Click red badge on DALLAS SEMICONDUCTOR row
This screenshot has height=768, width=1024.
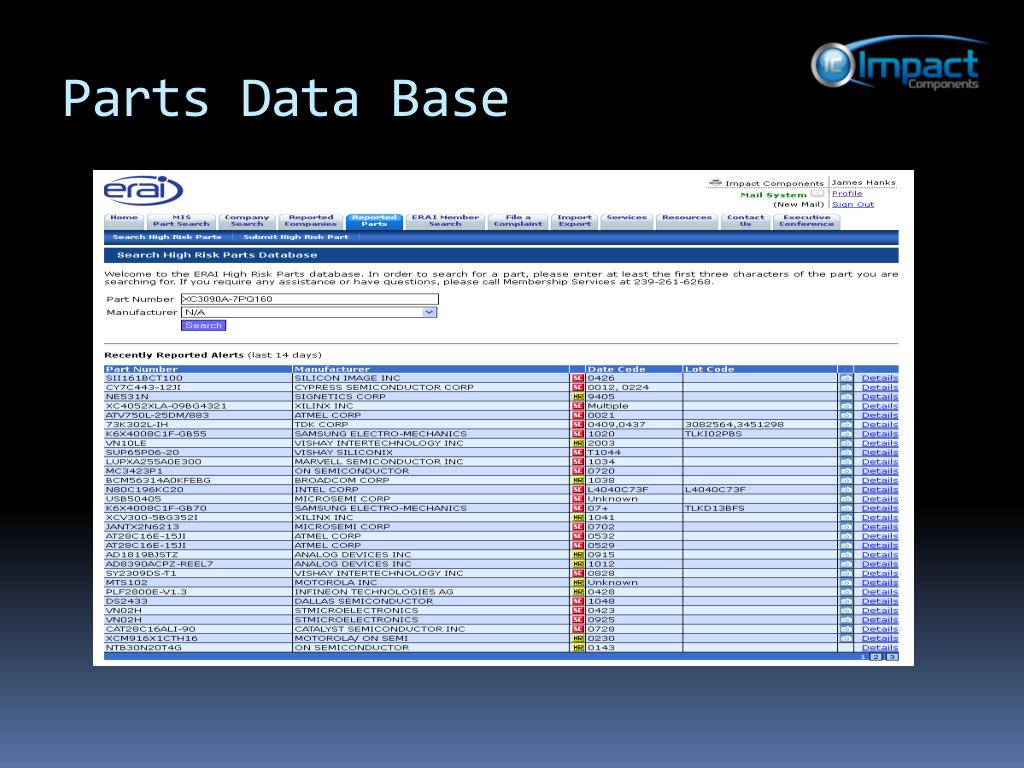tap(577, 601)
